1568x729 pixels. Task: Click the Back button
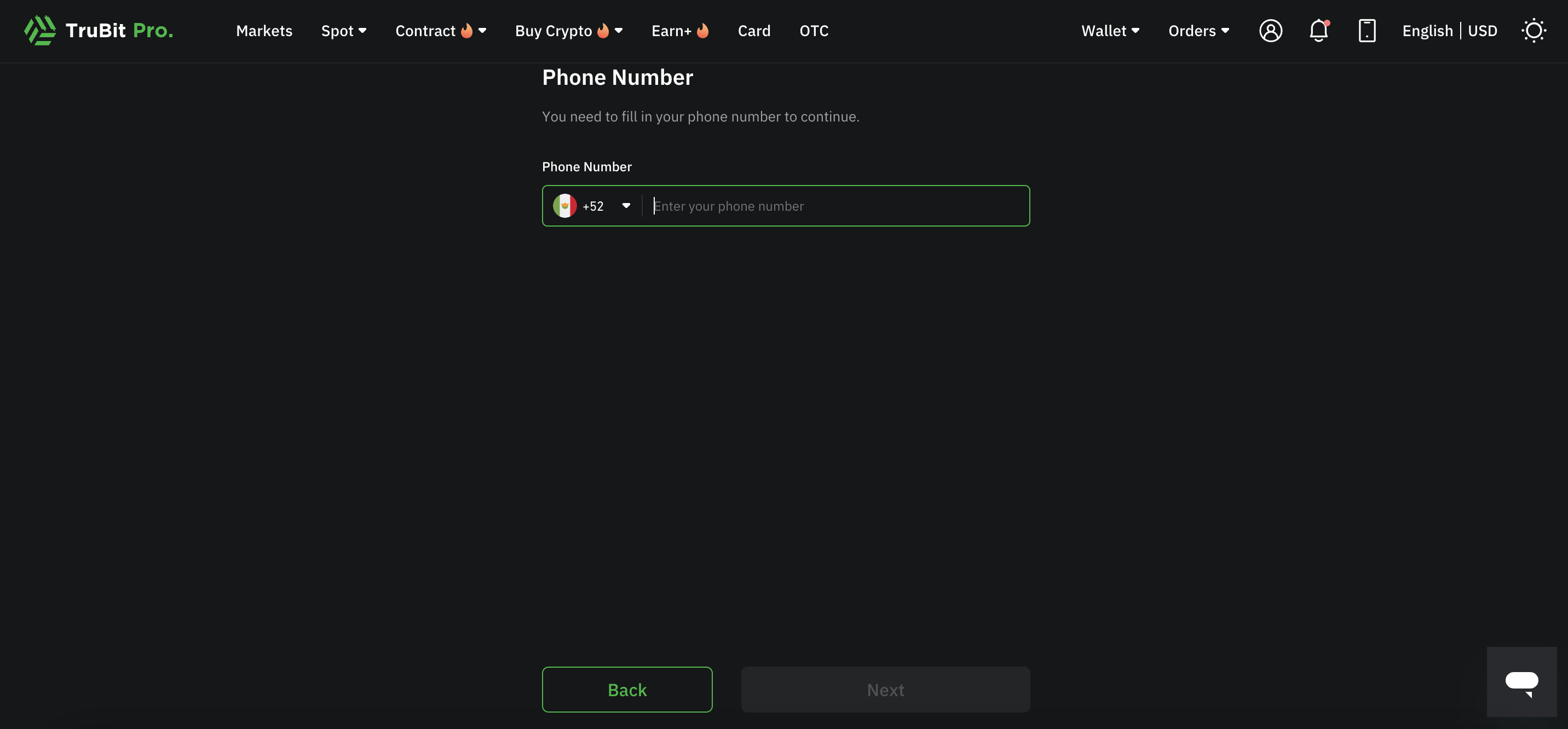click(627, 690)
